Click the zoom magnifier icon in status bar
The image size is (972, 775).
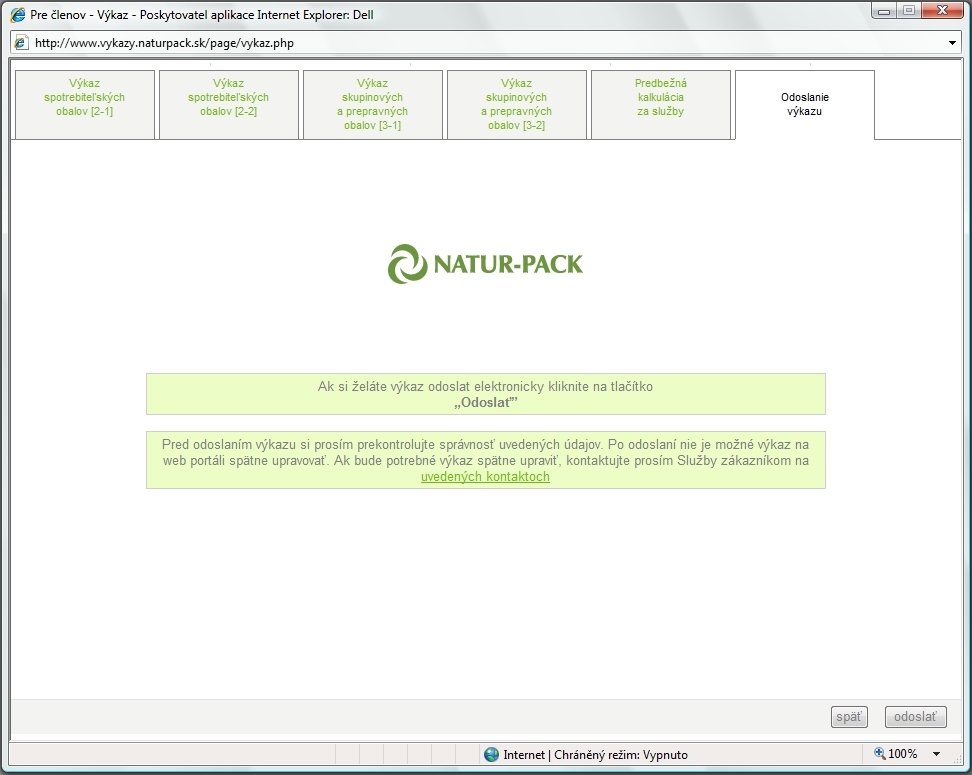pyautogui.click(x=879, y=754)
